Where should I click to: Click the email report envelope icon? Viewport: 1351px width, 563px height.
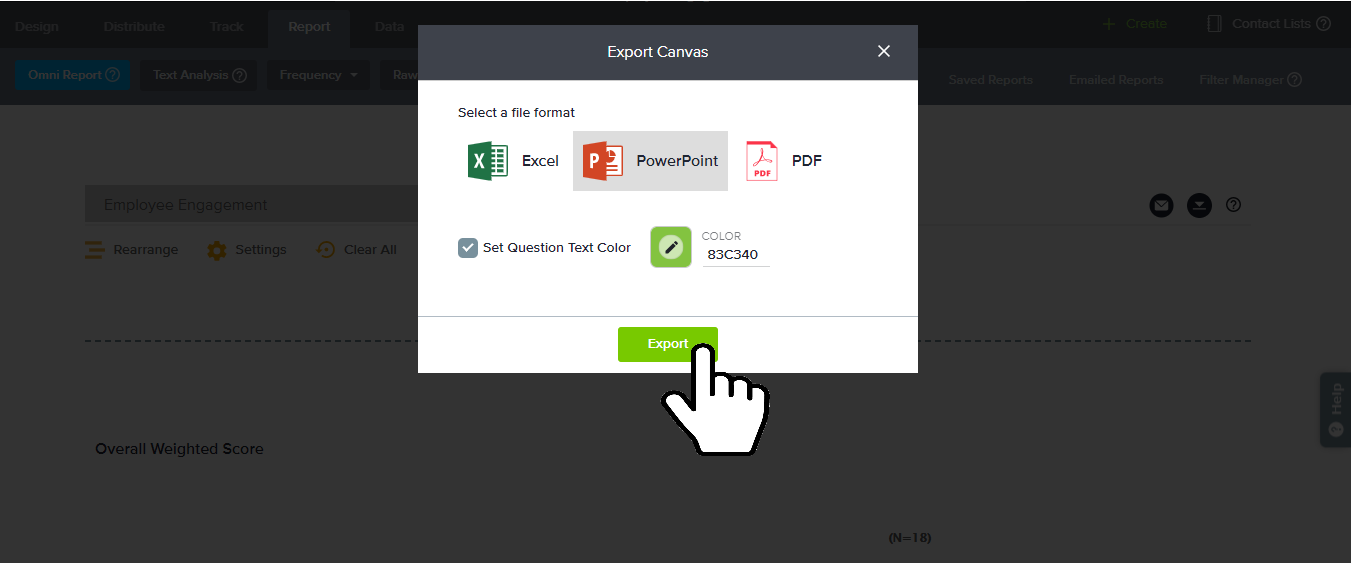click(1160, 205)
